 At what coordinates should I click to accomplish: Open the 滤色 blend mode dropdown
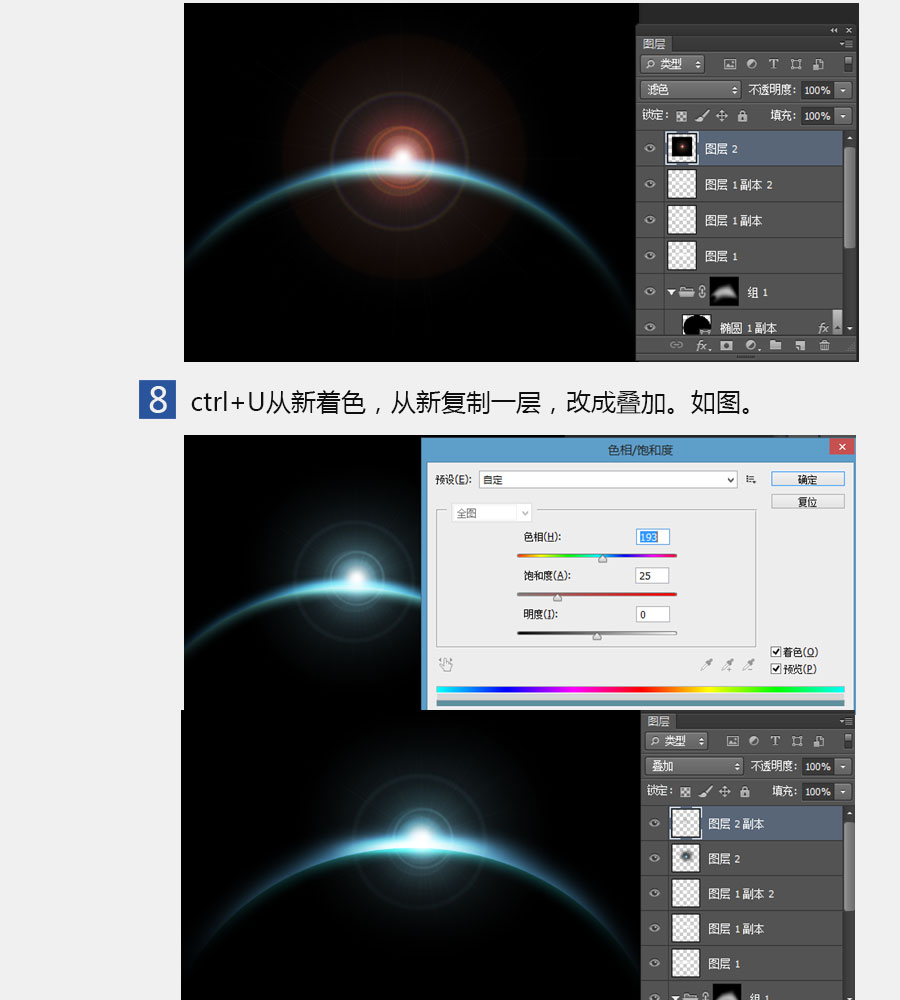point(690,90)
